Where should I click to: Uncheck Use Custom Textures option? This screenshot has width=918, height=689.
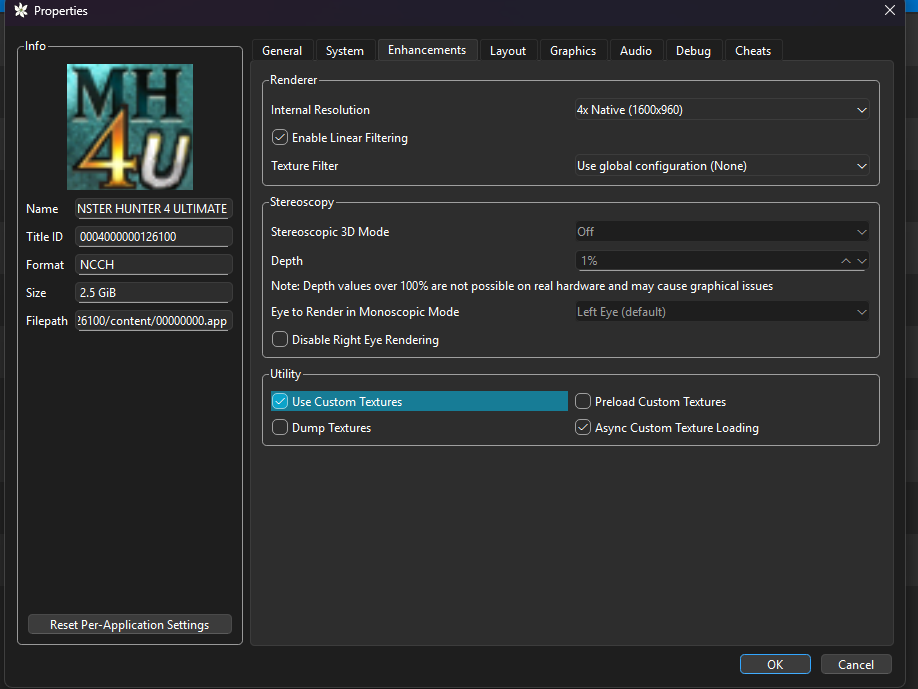click(x=280, y=402)
